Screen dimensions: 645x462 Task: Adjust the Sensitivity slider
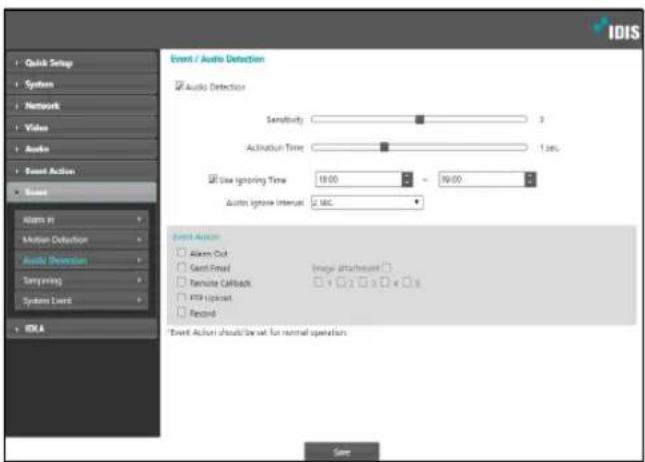click(x=419, y=119)
